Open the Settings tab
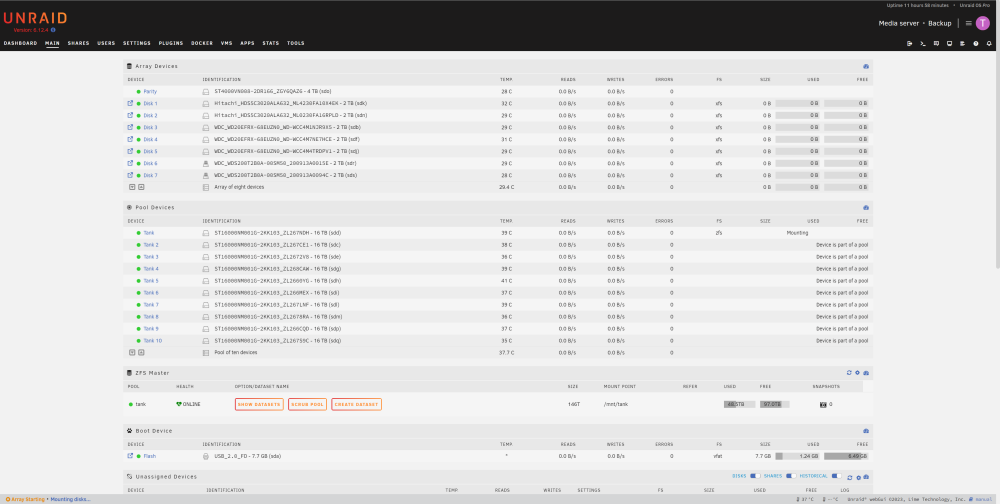 pyautogui.click(x=137, y=43)
